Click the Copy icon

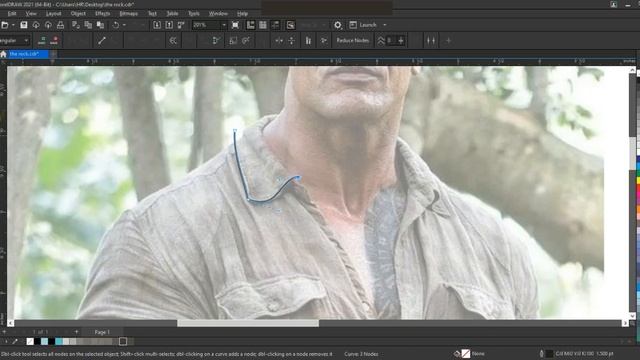[88, 25]
